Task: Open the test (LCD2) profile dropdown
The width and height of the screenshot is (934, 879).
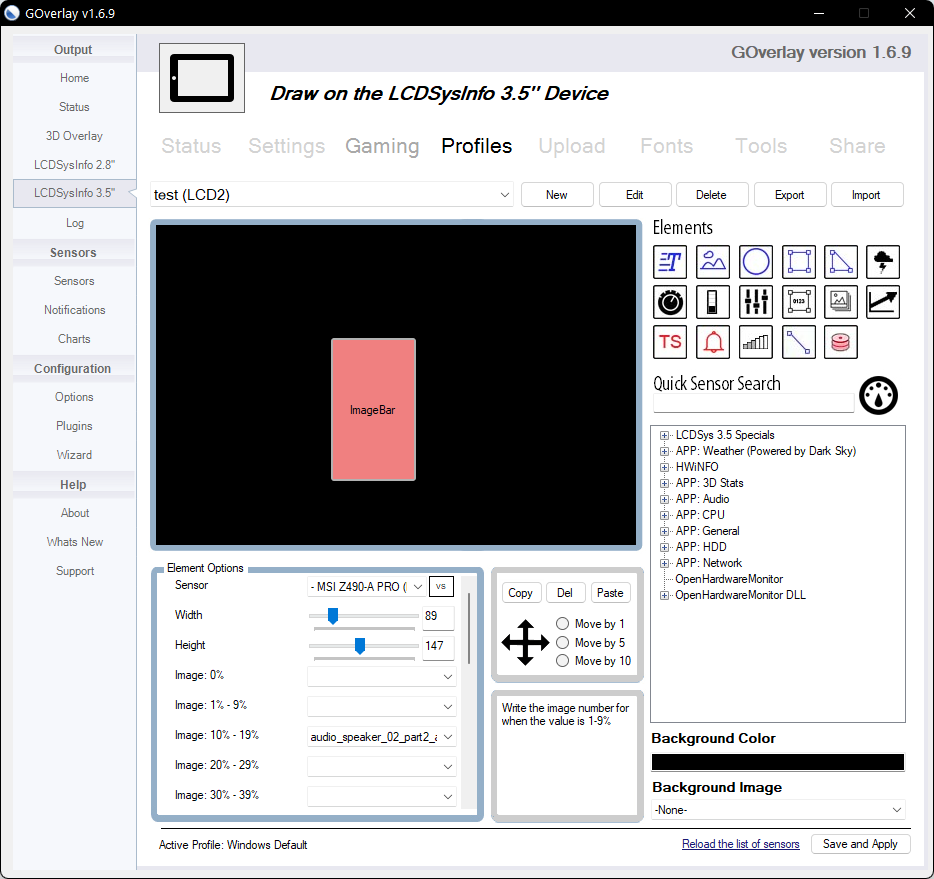Action: (332, 195)
